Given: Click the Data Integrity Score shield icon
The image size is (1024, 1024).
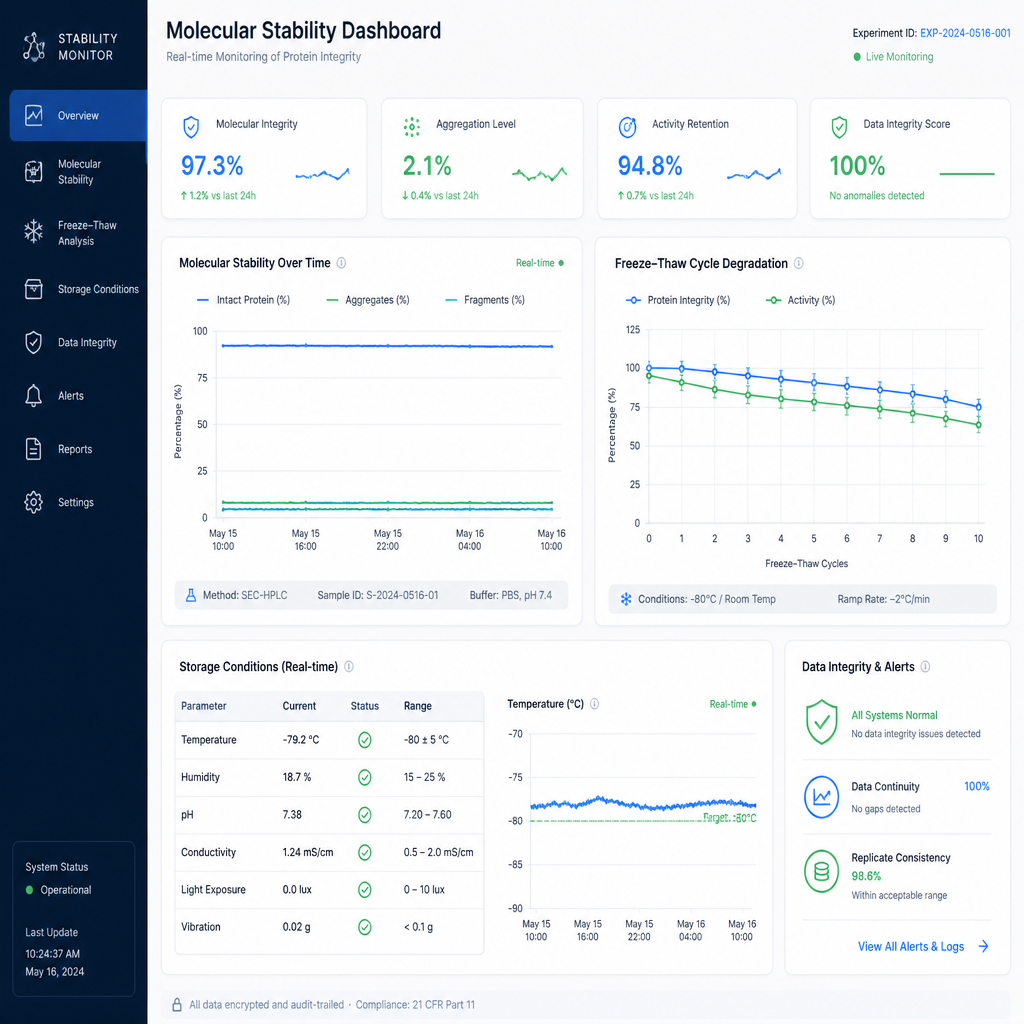Looking at the screenshot, I should pos(839,127).
